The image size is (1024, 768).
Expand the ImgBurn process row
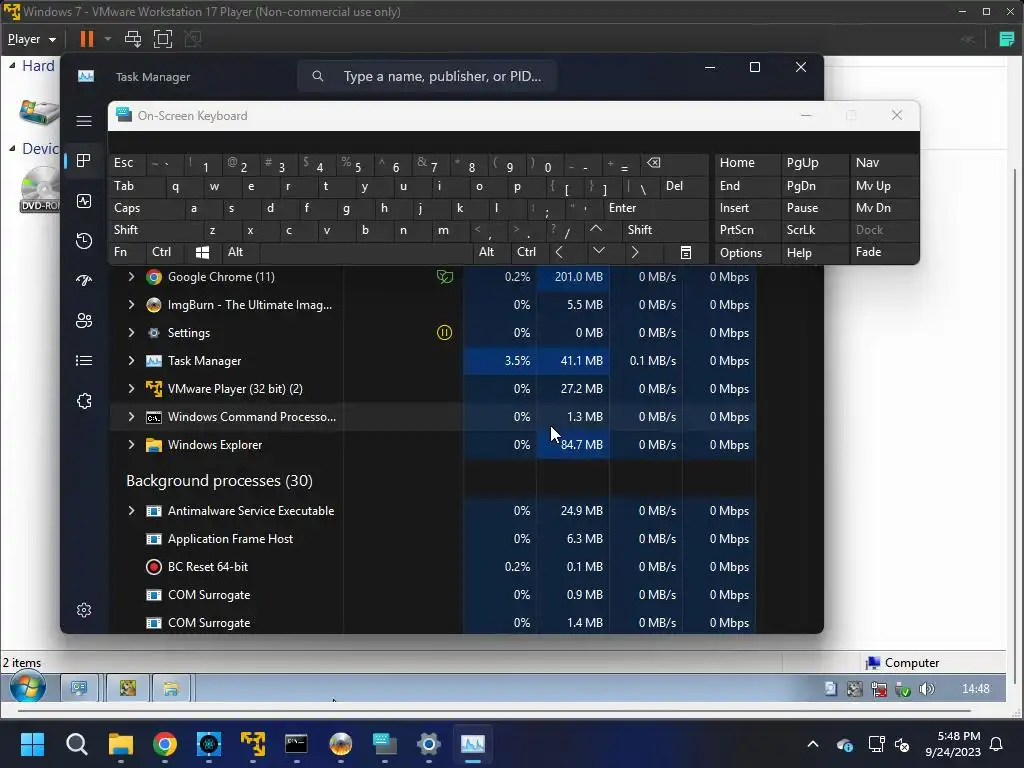tap(131, 305)
